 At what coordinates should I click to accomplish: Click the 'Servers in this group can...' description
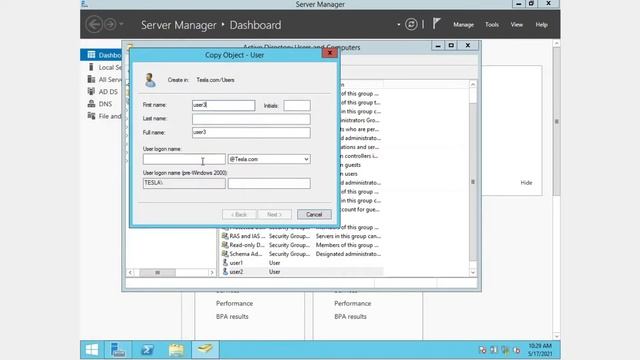[x=348, y=236]
